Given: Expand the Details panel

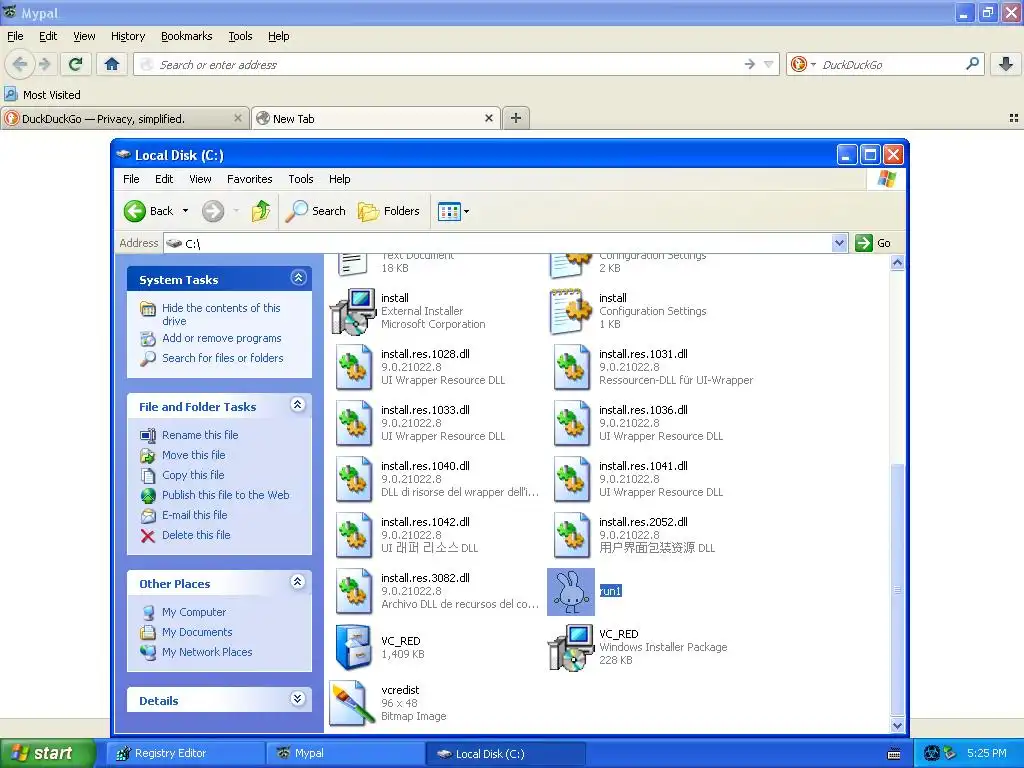Looking at the screenshot, I should [298, 699].
